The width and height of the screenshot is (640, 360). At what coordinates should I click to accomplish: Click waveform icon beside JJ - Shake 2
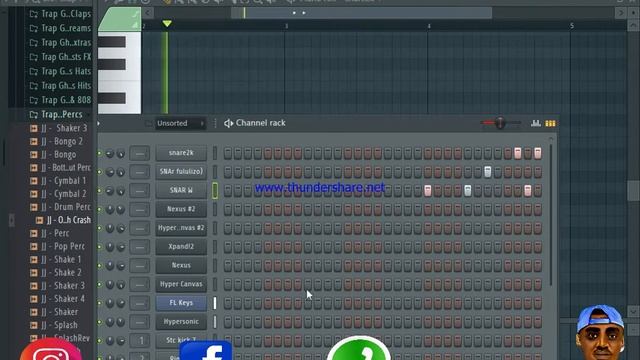pyautogui.click(x=34, y=273)
